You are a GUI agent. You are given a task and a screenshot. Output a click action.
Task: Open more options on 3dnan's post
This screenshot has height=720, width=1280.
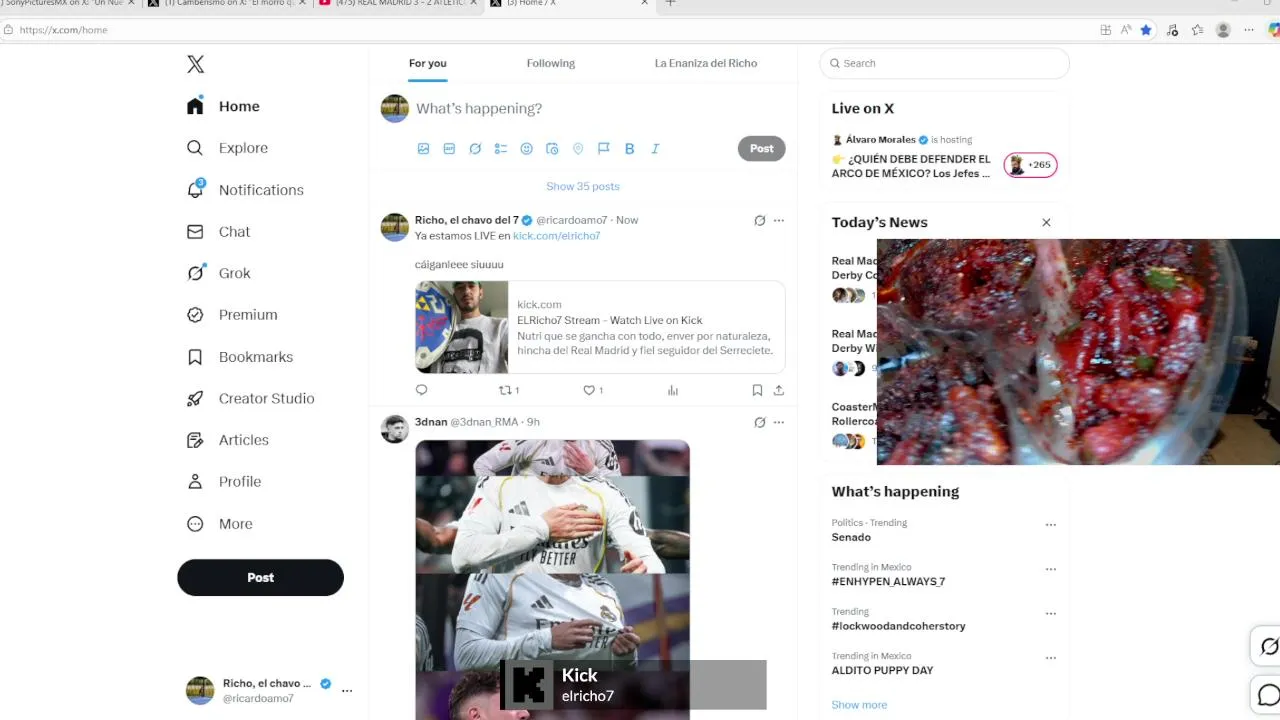click(x=779, y=422)
